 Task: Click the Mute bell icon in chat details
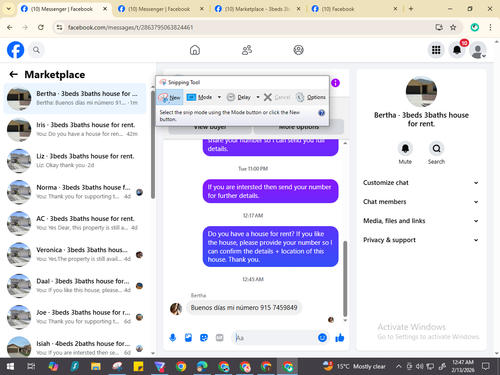(x=405, y=148)
